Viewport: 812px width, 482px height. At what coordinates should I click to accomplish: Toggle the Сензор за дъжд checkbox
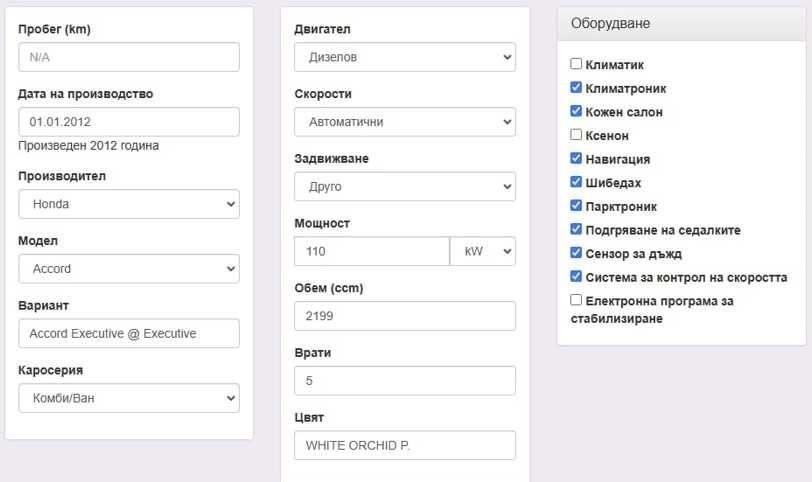pos(576,253)
